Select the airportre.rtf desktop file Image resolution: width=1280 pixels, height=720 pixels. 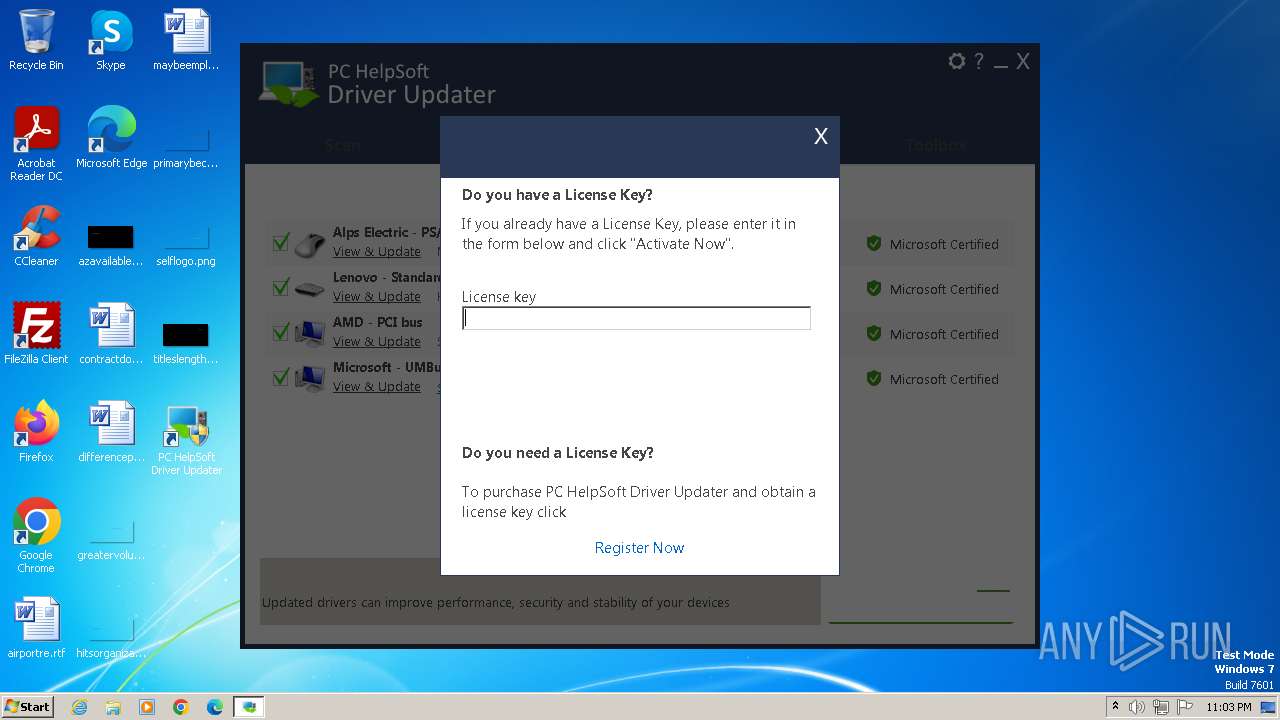click(x=36, y=628)
